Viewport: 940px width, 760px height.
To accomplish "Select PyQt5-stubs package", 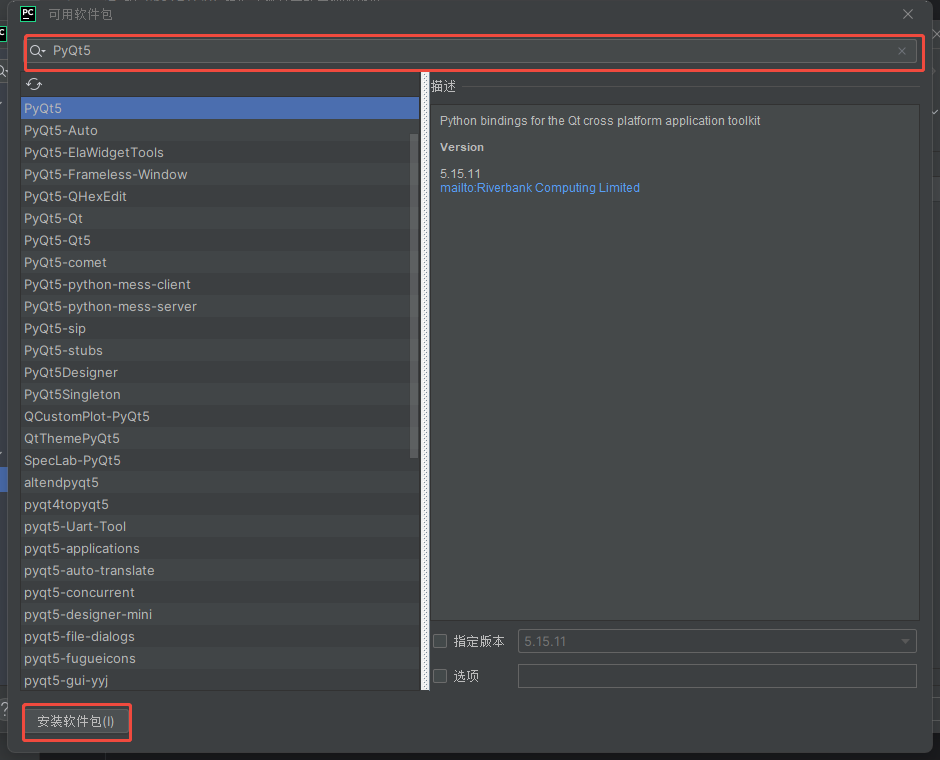I will pos(220,351).
